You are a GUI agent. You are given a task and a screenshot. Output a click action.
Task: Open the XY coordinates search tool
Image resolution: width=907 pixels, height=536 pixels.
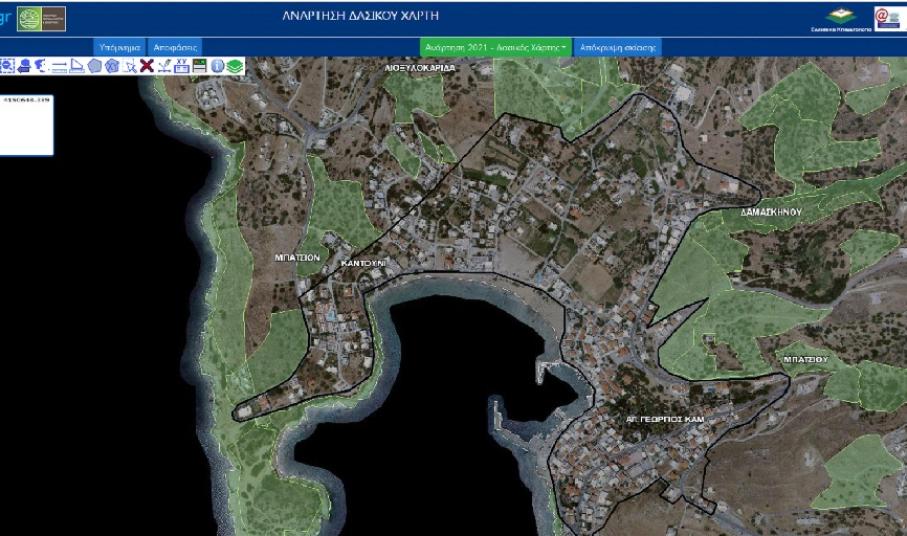182,65
